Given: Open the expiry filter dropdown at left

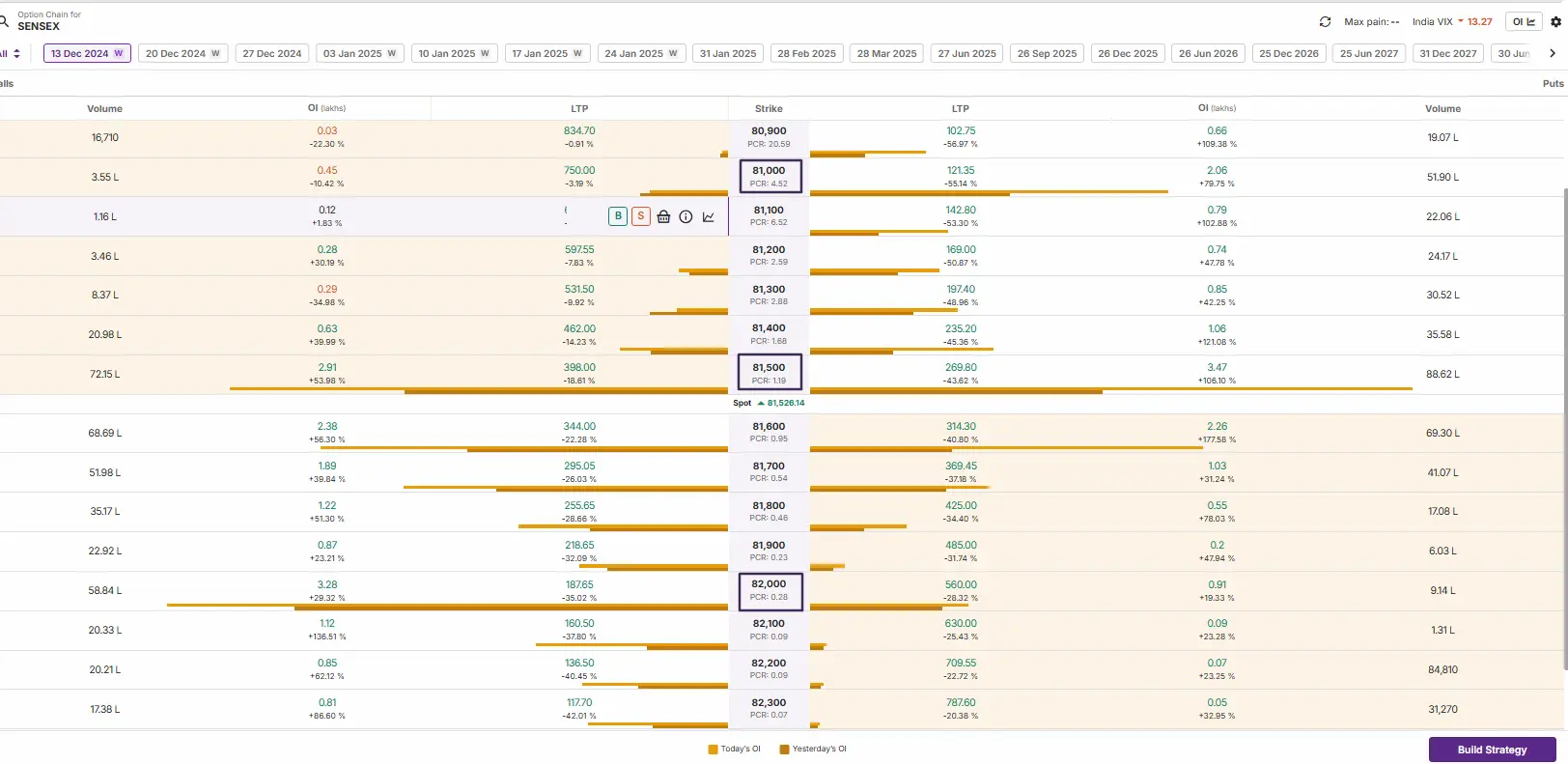Looking at the screenshot, I should [x=11, y=53].
